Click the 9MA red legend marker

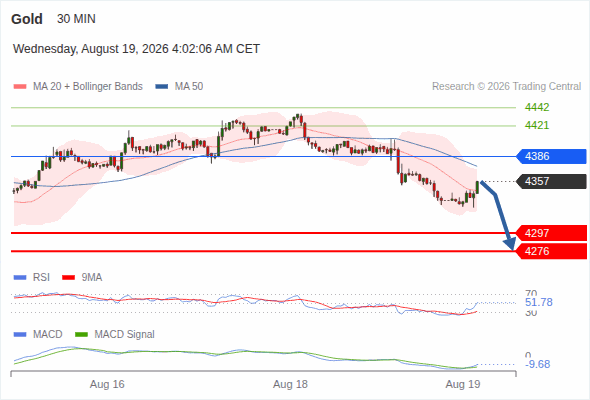point(68,278)
